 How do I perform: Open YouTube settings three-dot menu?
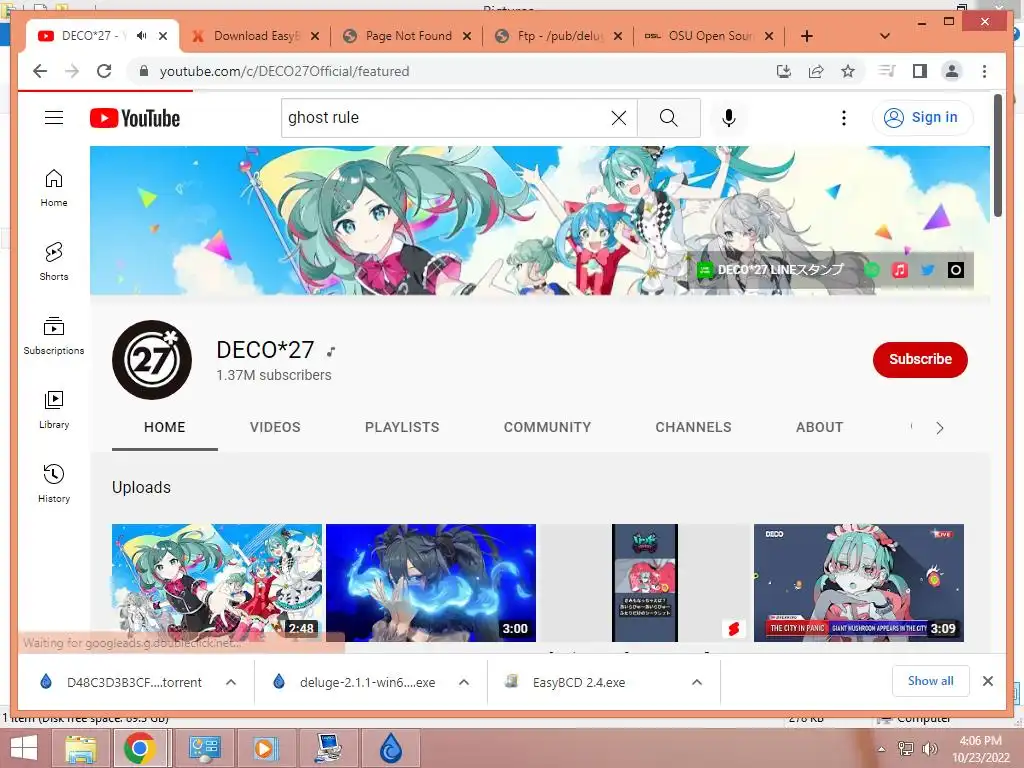pyautogui.click(x=844, y=118)
